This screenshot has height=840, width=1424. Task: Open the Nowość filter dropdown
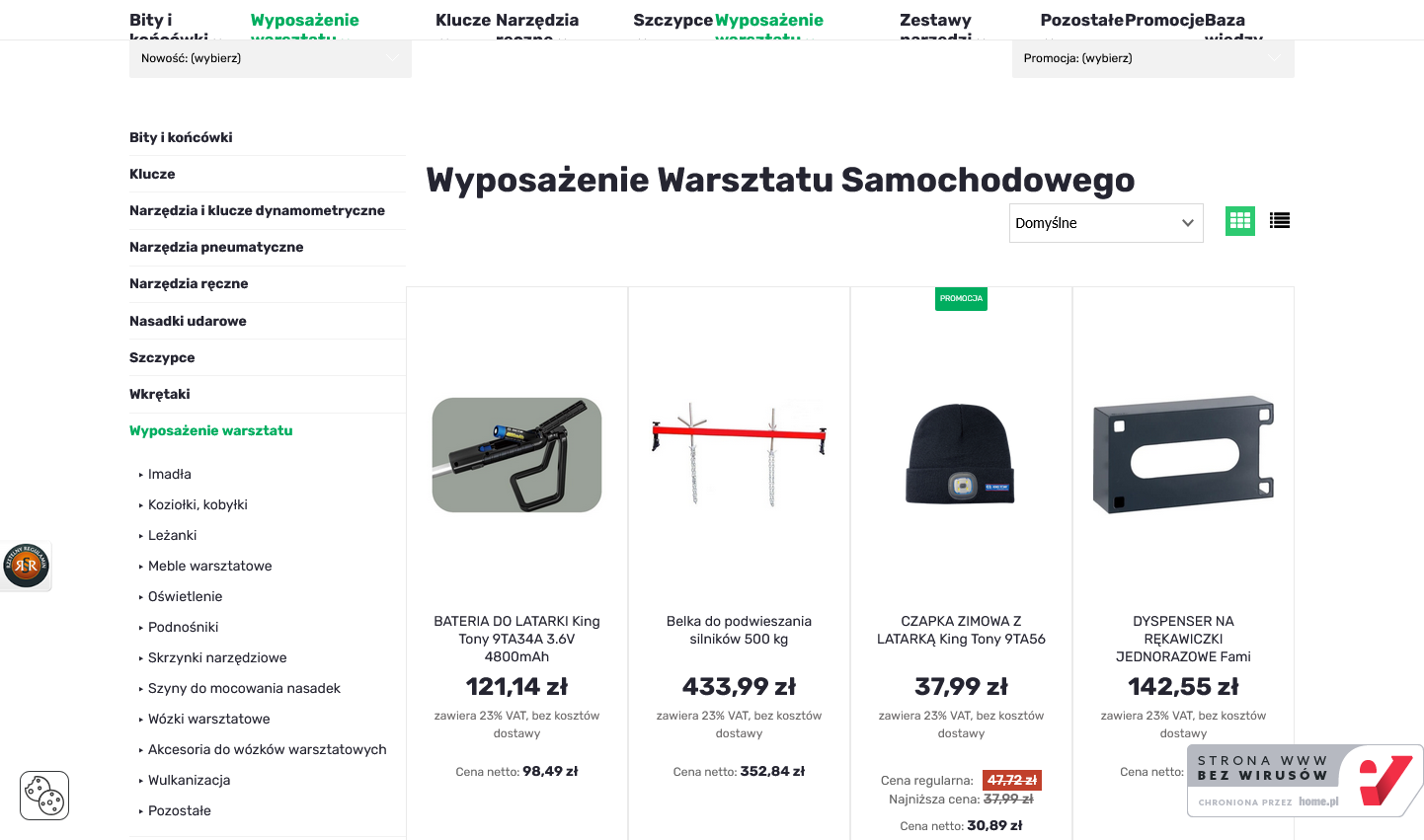click(x=270, y=58)
